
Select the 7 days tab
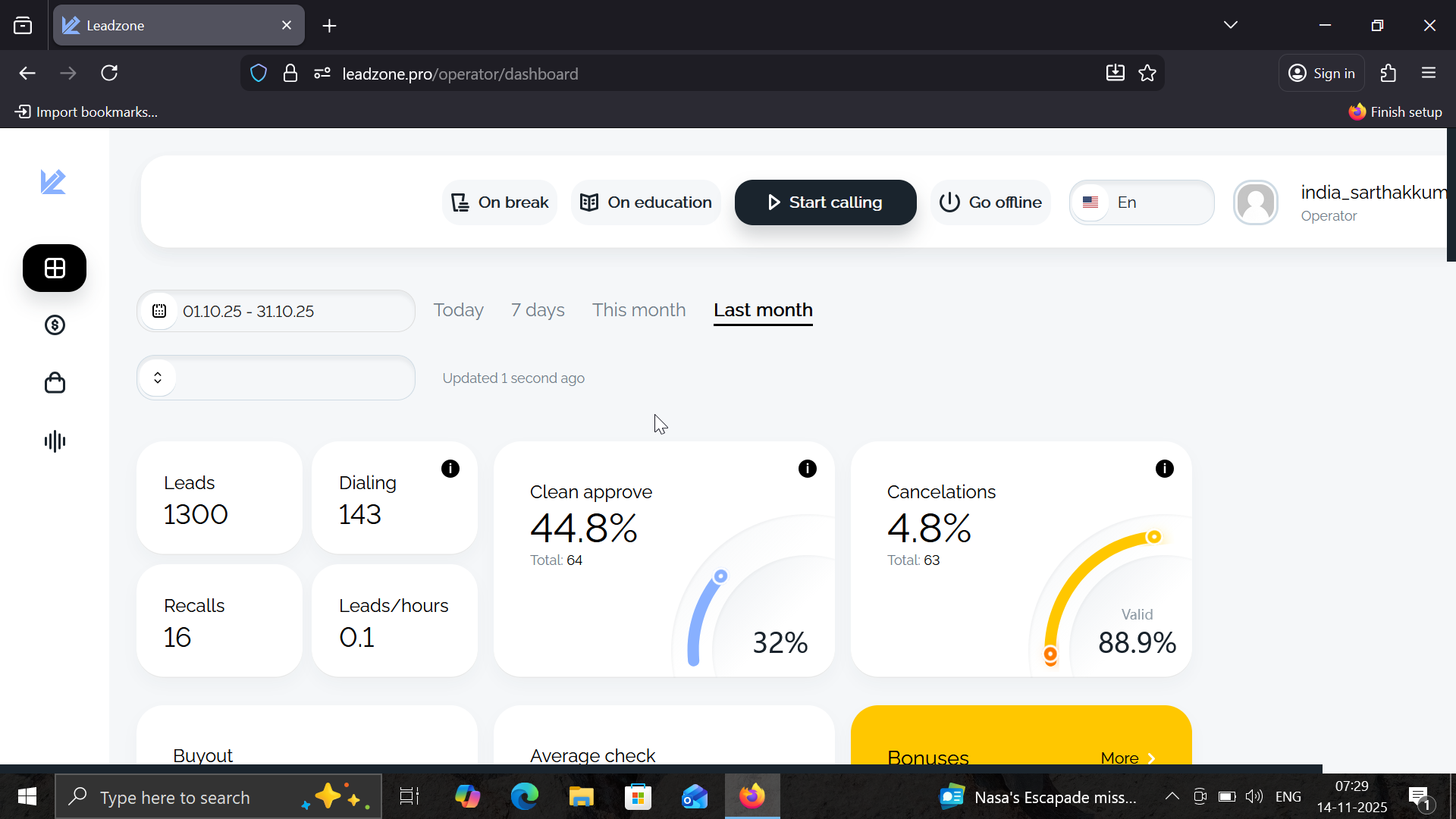click(x=538, y=310)
